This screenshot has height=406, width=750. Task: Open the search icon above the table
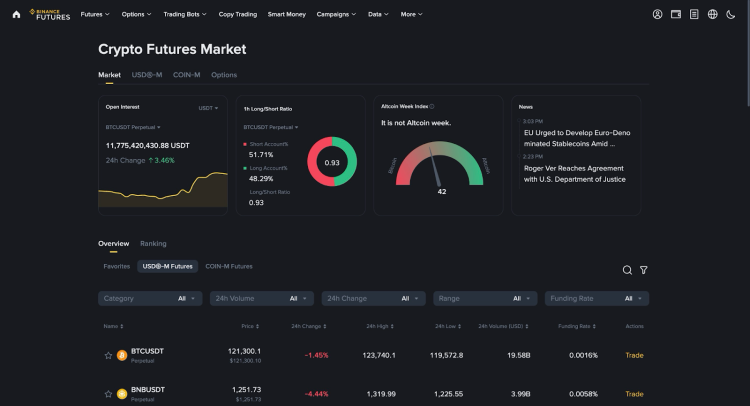(627, 270)
